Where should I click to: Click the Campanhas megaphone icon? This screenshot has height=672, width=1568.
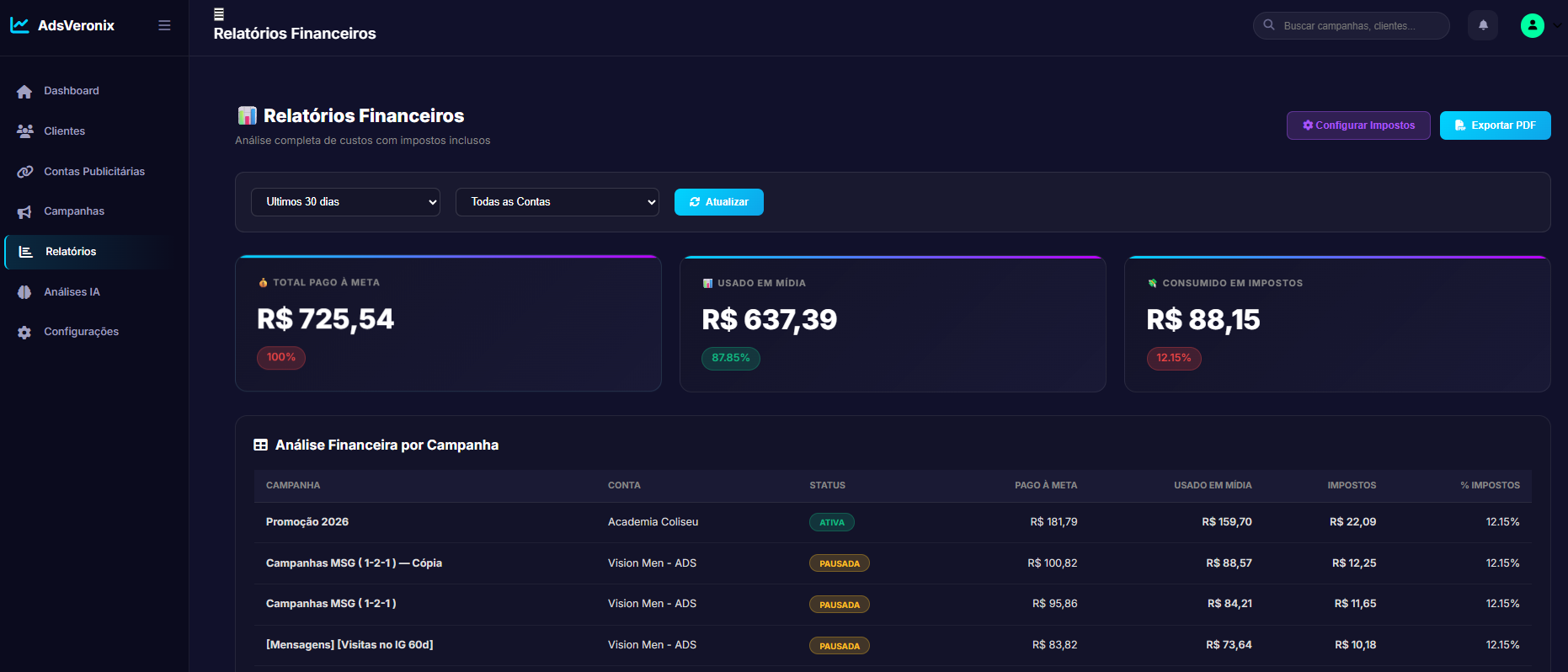tap(24, 212)
